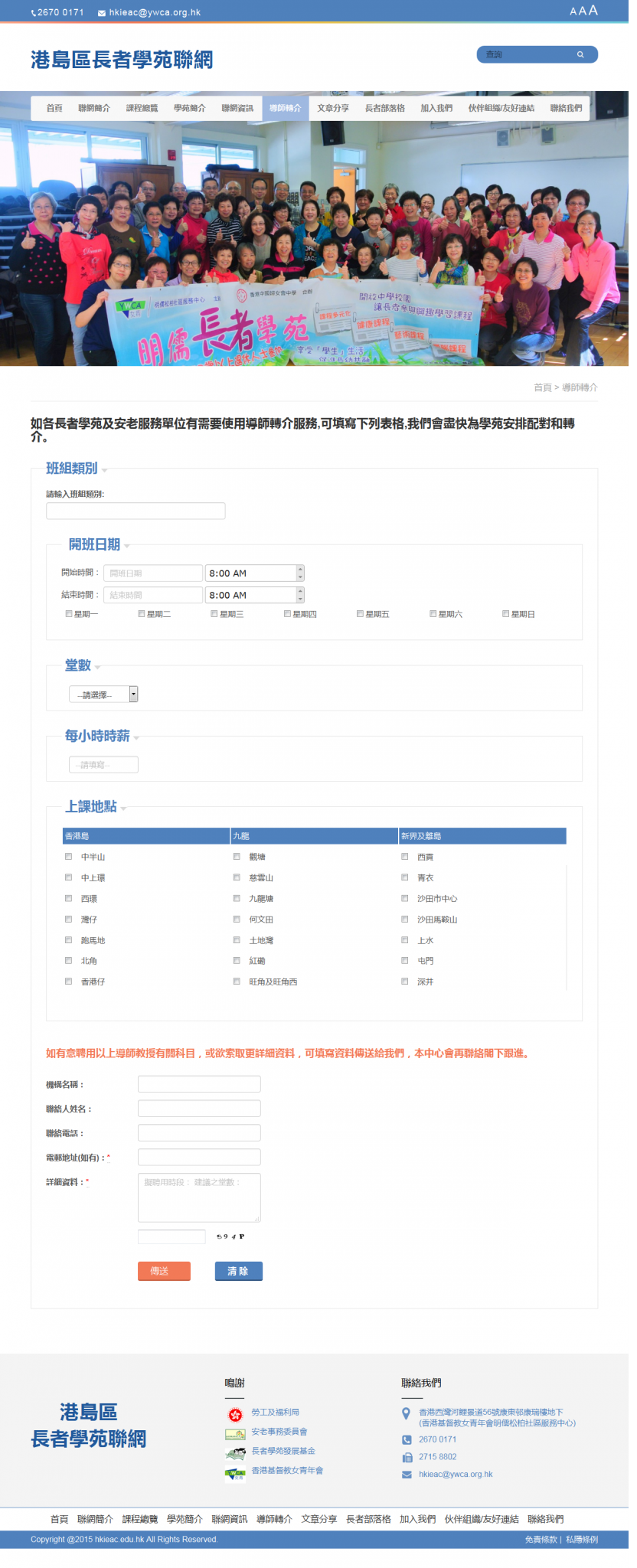Click the search magnifier icon
Image resolution: width=637 pixels, height=1568 pixels.
580,54
